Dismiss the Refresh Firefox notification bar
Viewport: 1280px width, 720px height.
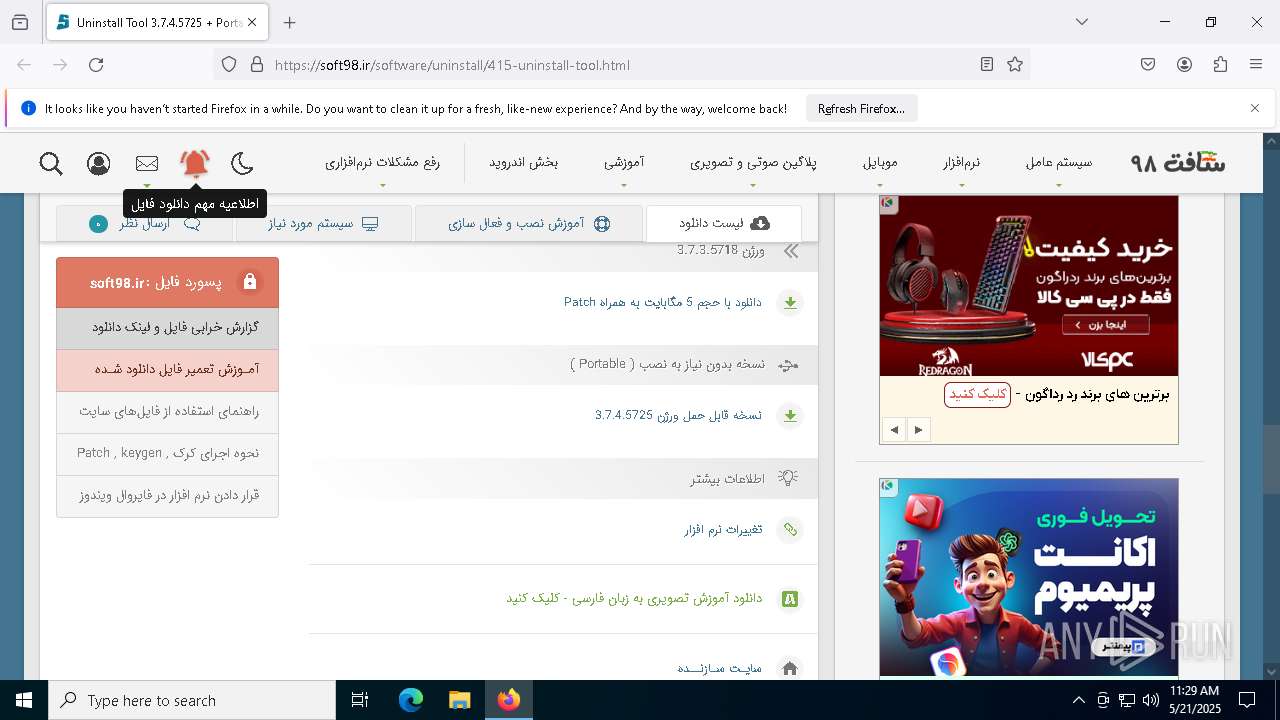(1255, 108)
